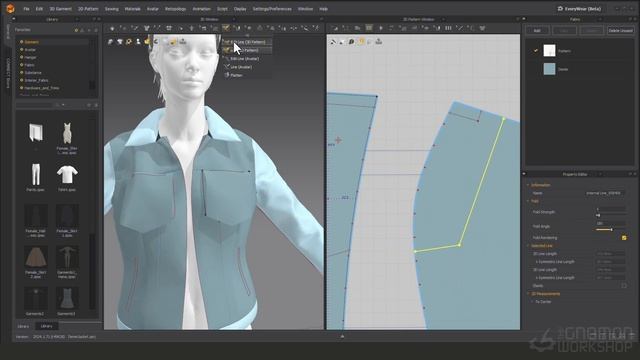The width and height of the screenshot is (640, 360).
Task: Click the Fold Strength slider
Action: click(x=610, y=215)
